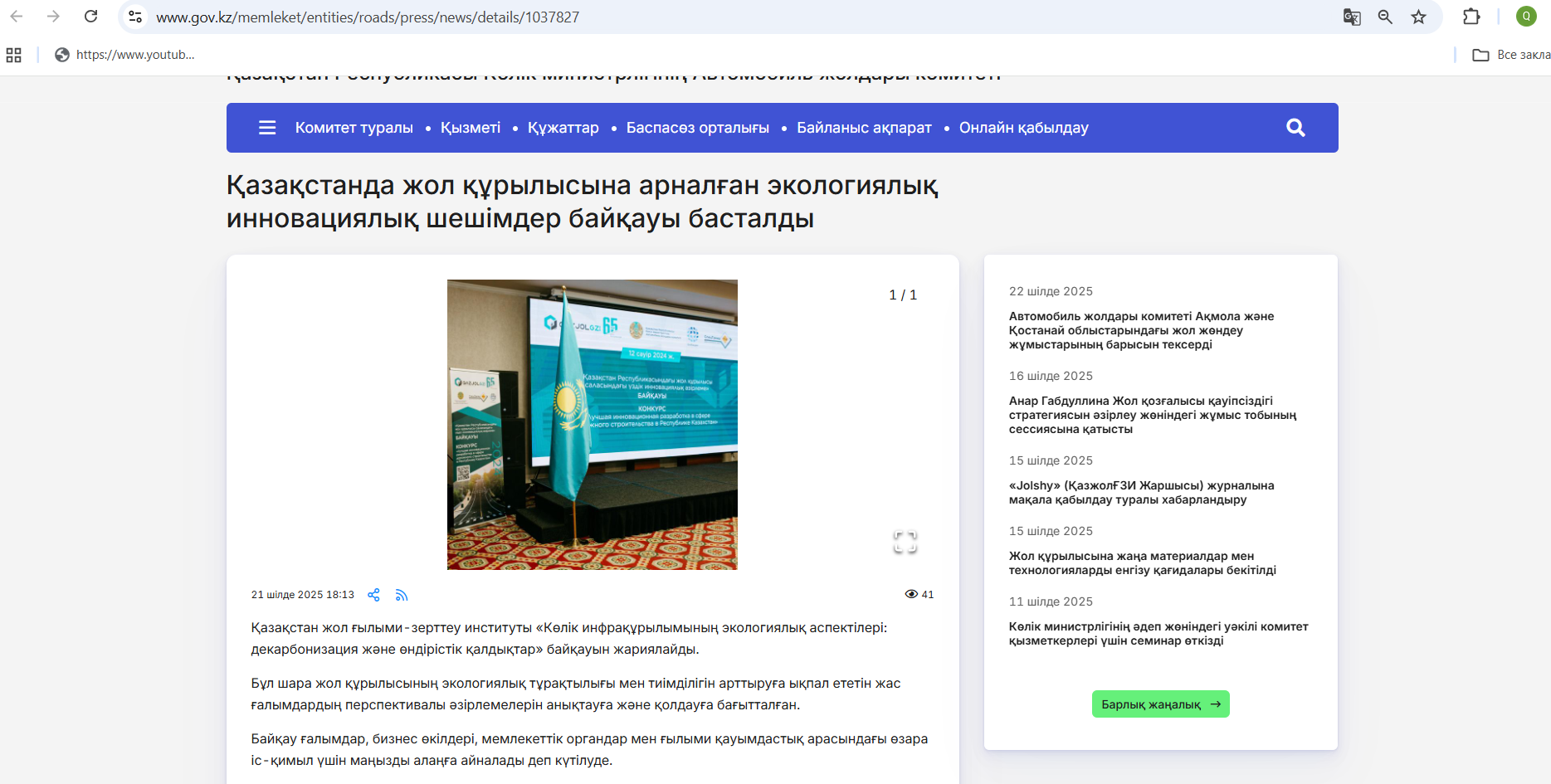Click the green Барлық жаңалық button
This screenshot has width=1551, height=784.
click(1161, 704)
